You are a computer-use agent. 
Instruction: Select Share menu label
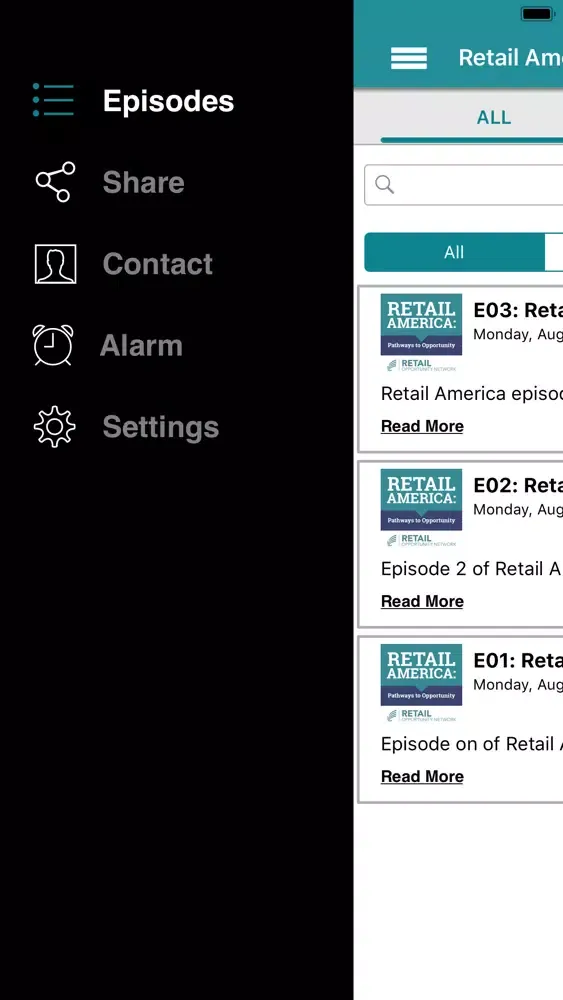coord(143,182)
